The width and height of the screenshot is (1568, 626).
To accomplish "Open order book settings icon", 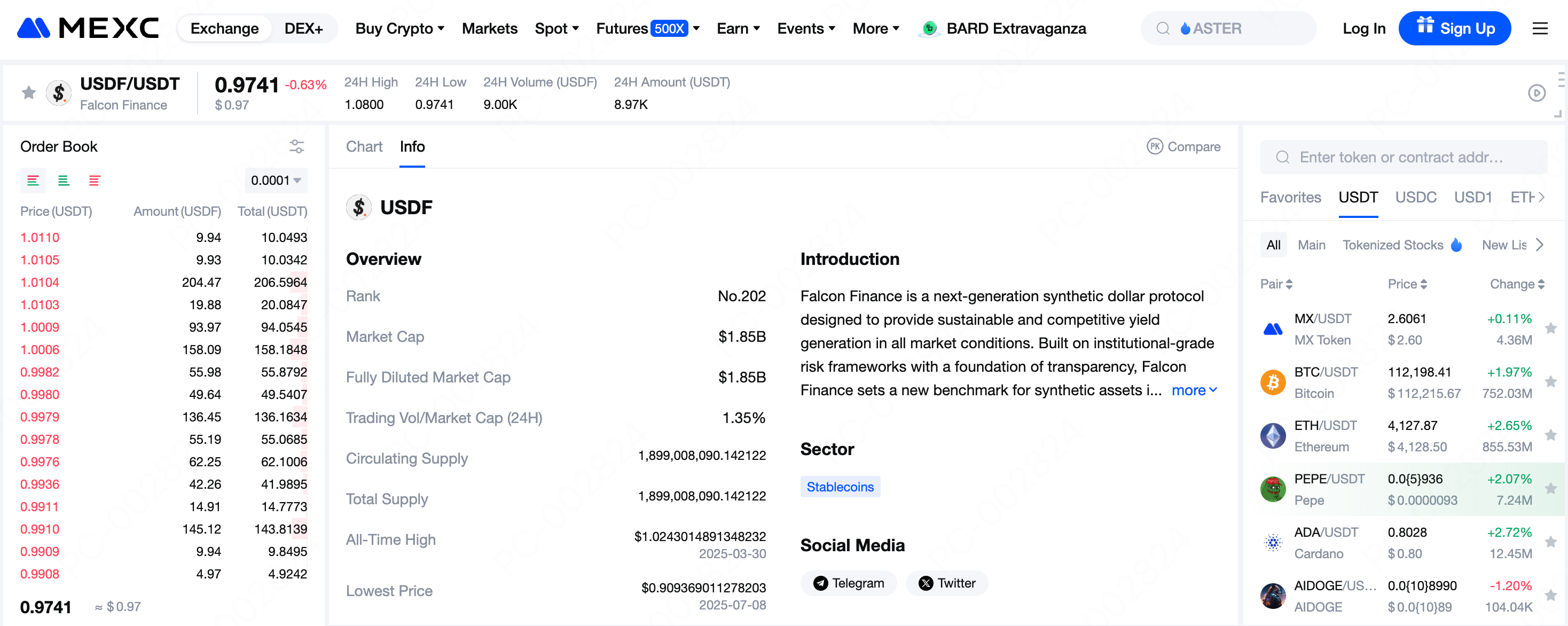I will (296, 146).
